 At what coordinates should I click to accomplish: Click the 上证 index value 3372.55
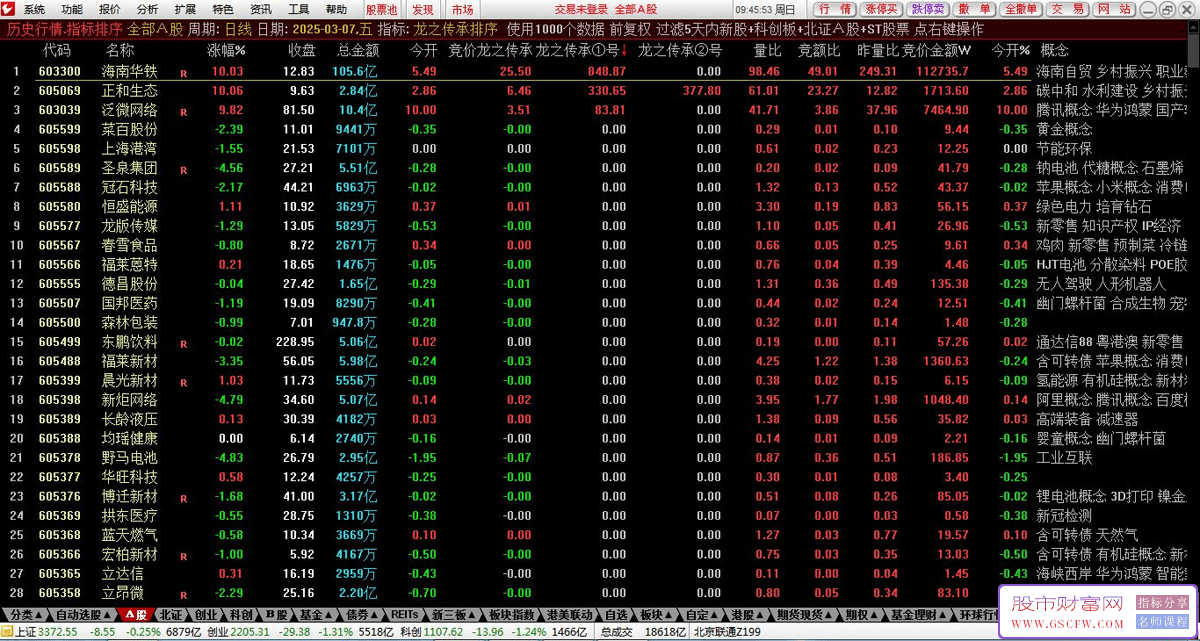click(x=60, y=632)
